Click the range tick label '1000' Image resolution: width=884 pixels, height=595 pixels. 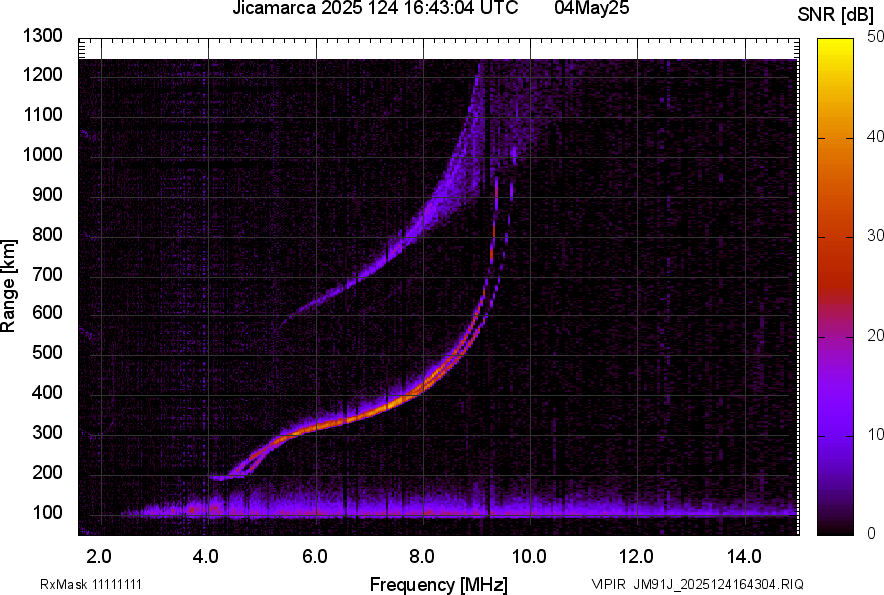coord(42,154)
